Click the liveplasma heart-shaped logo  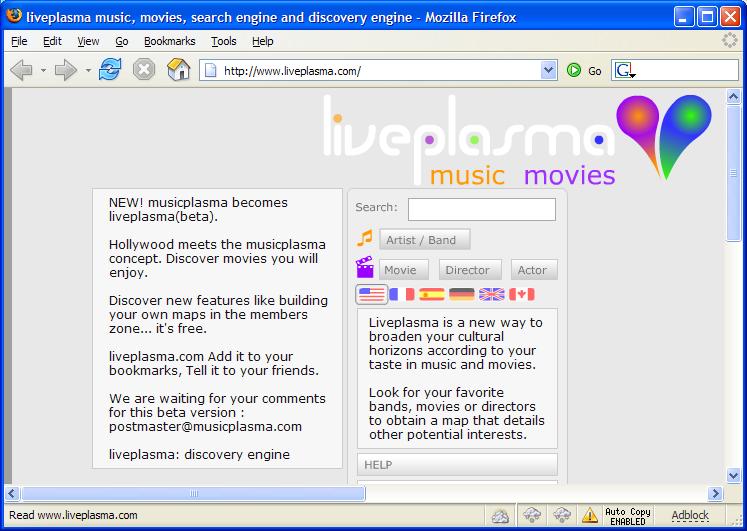coord(664,137)
